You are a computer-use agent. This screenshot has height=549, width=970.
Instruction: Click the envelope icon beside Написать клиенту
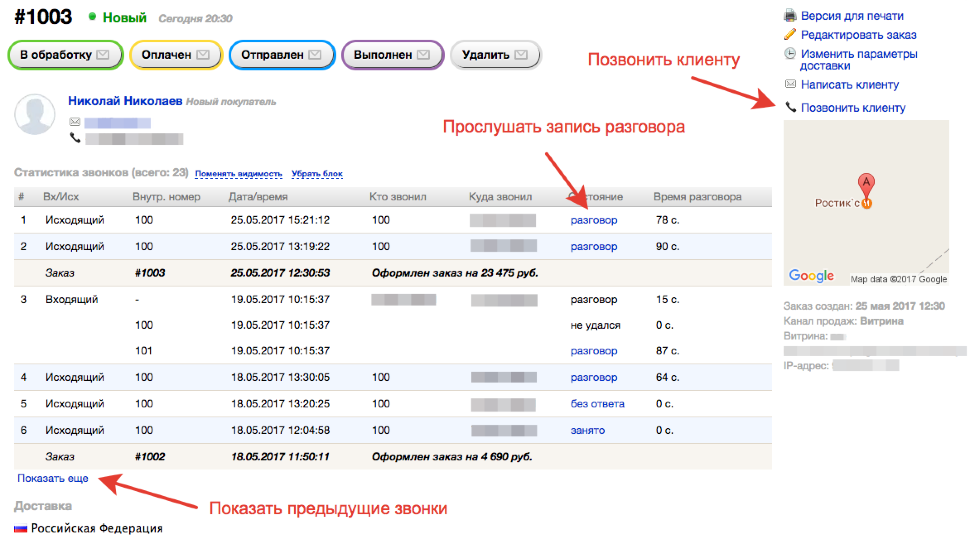[791, 85]
